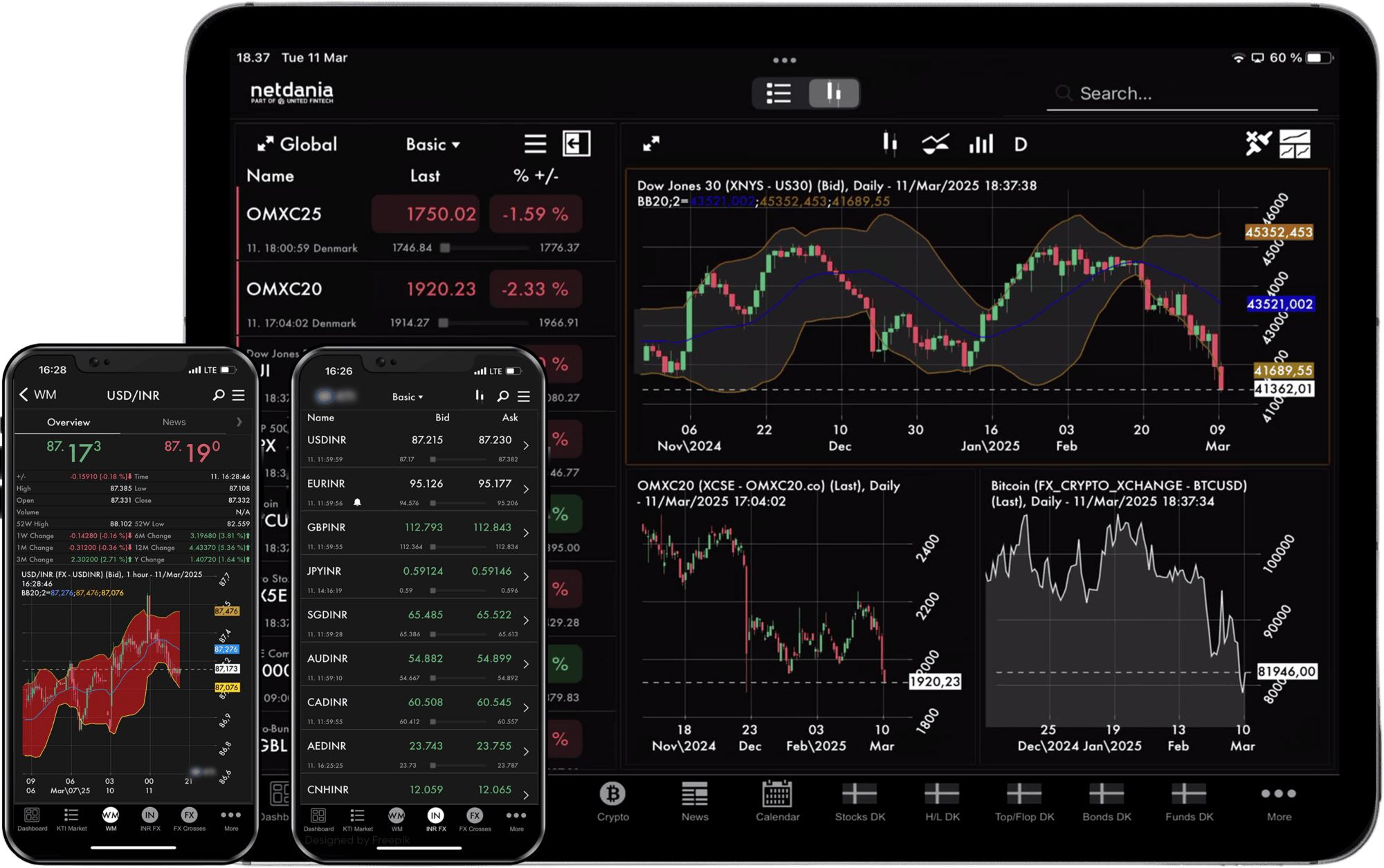Open the drawing tools icon
This screenshot has height=868, width=1384.
tap(1257, 144)
